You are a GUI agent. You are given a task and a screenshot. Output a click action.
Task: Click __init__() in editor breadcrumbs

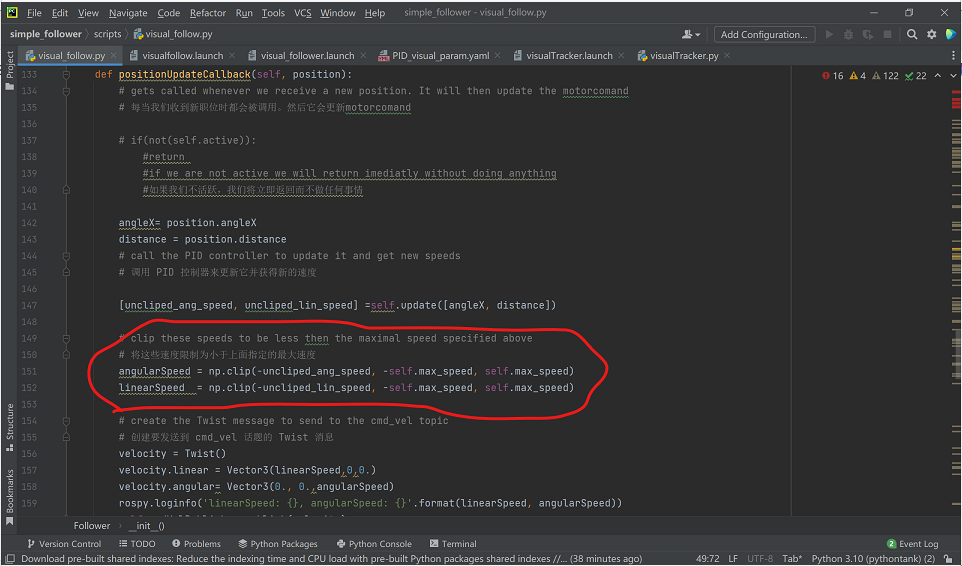147,526
